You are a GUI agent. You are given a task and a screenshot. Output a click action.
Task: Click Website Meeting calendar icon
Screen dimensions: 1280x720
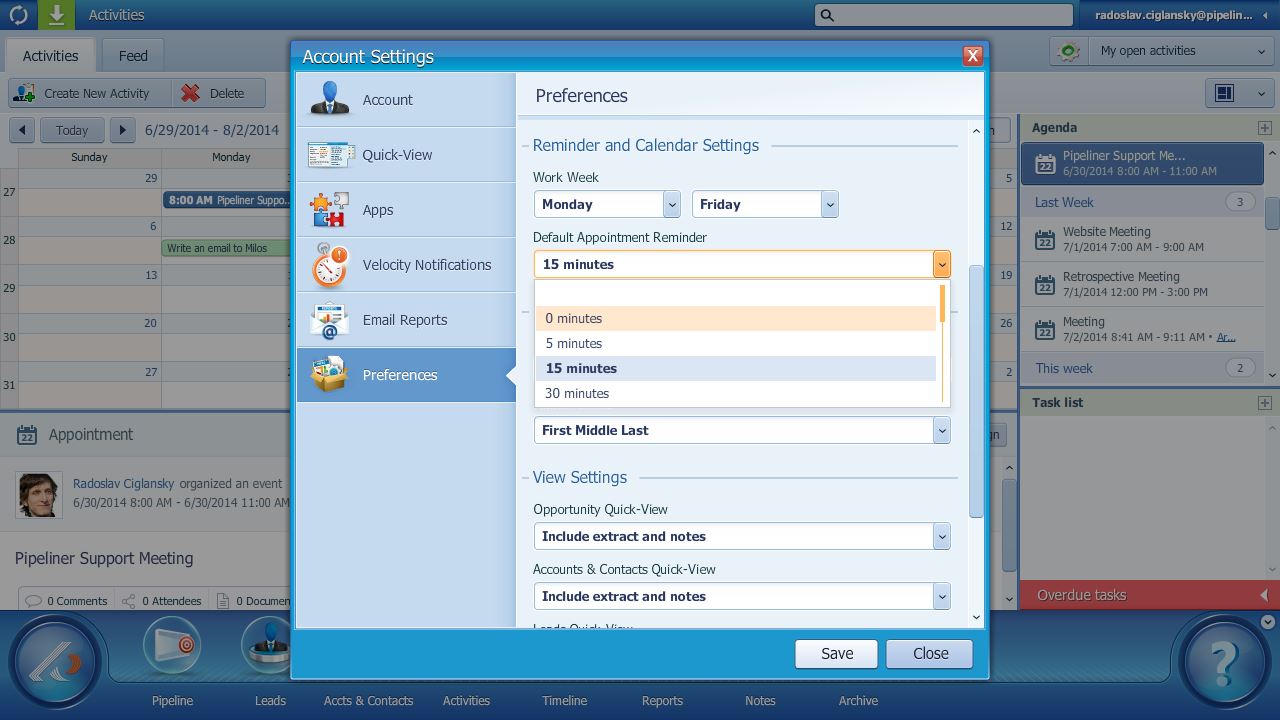click(1045, 240)
